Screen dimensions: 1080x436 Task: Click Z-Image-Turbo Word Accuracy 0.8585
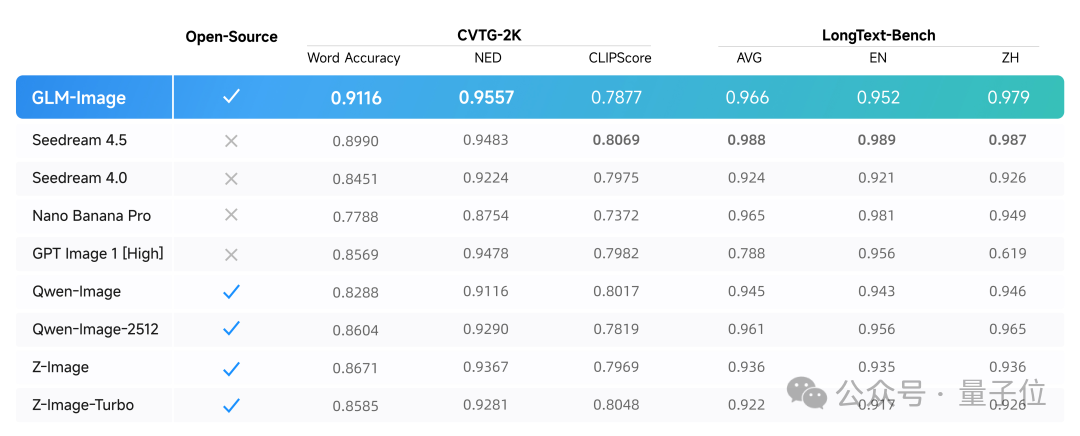pos(355,406)
